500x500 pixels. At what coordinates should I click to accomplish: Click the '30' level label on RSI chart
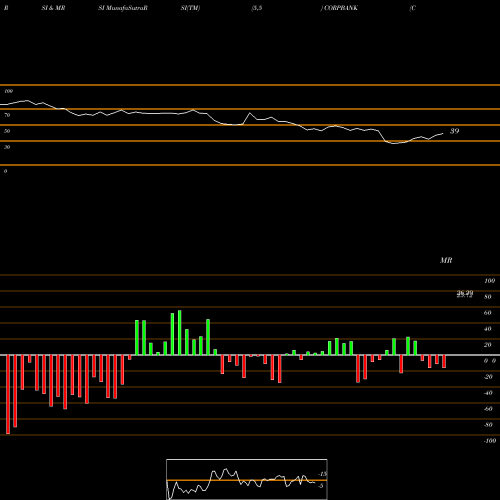(7, 147)
